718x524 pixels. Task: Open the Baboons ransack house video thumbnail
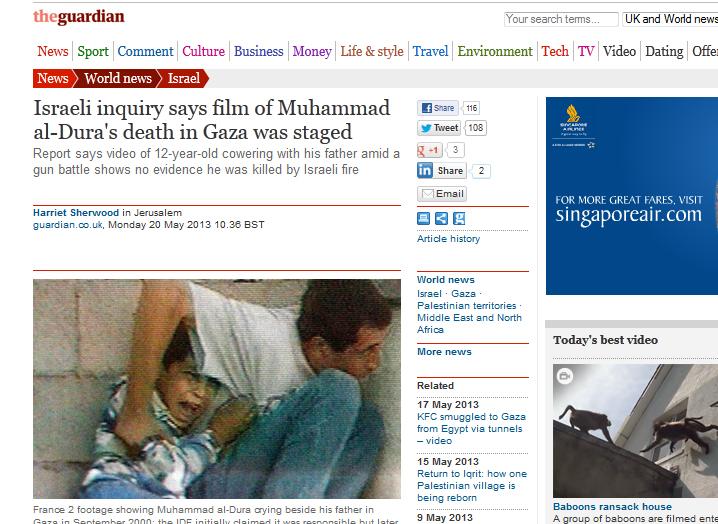(x=635, y=431)
